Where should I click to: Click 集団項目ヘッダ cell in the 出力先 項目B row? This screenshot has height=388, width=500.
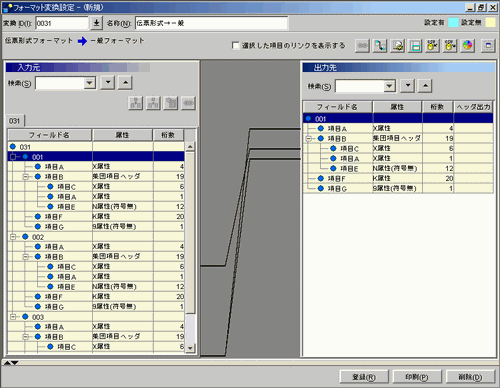pyautogui.click(x=397, y=138)
